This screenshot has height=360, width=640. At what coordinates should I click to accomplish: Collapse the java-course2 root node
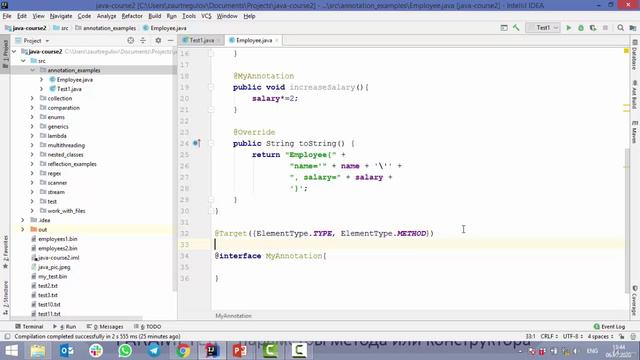tap(14, 51)
